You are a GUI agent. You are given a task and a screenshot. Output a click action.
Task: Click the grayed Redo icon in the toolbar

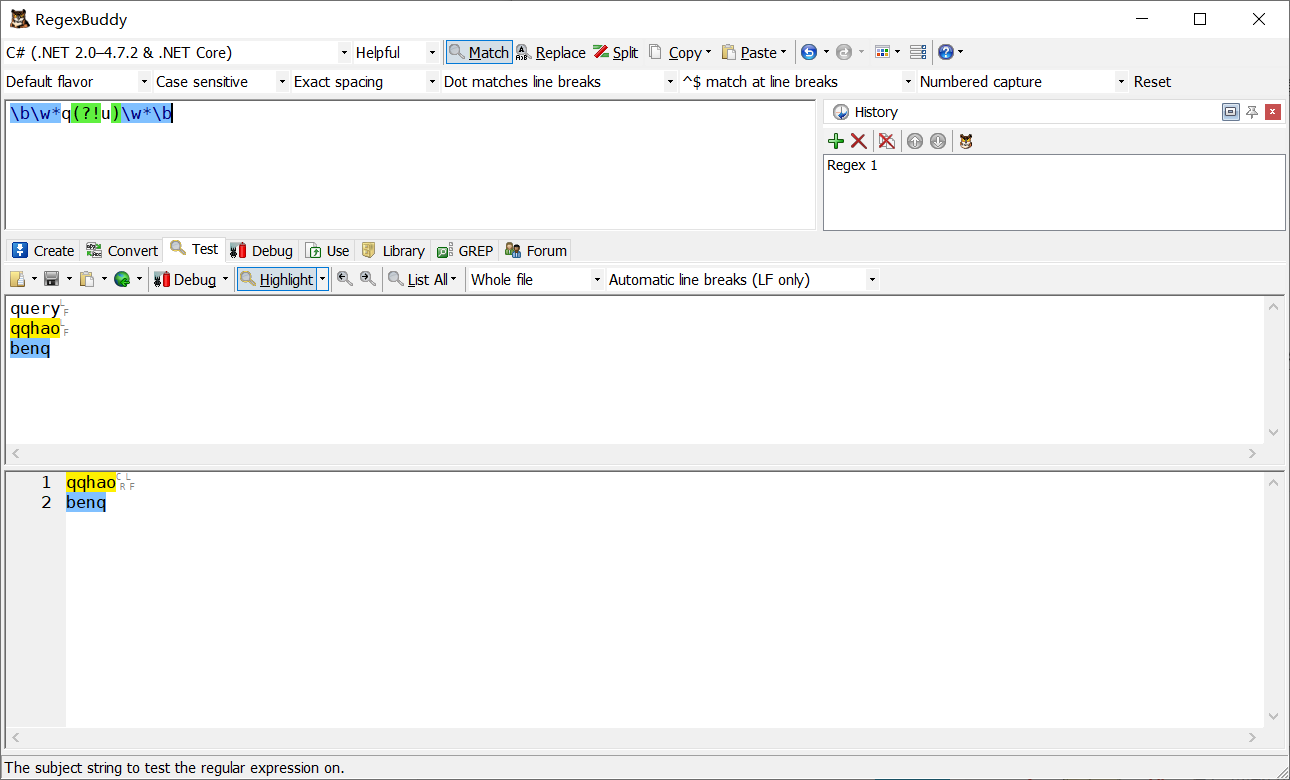pyautogui.click(x=843, y=52)
